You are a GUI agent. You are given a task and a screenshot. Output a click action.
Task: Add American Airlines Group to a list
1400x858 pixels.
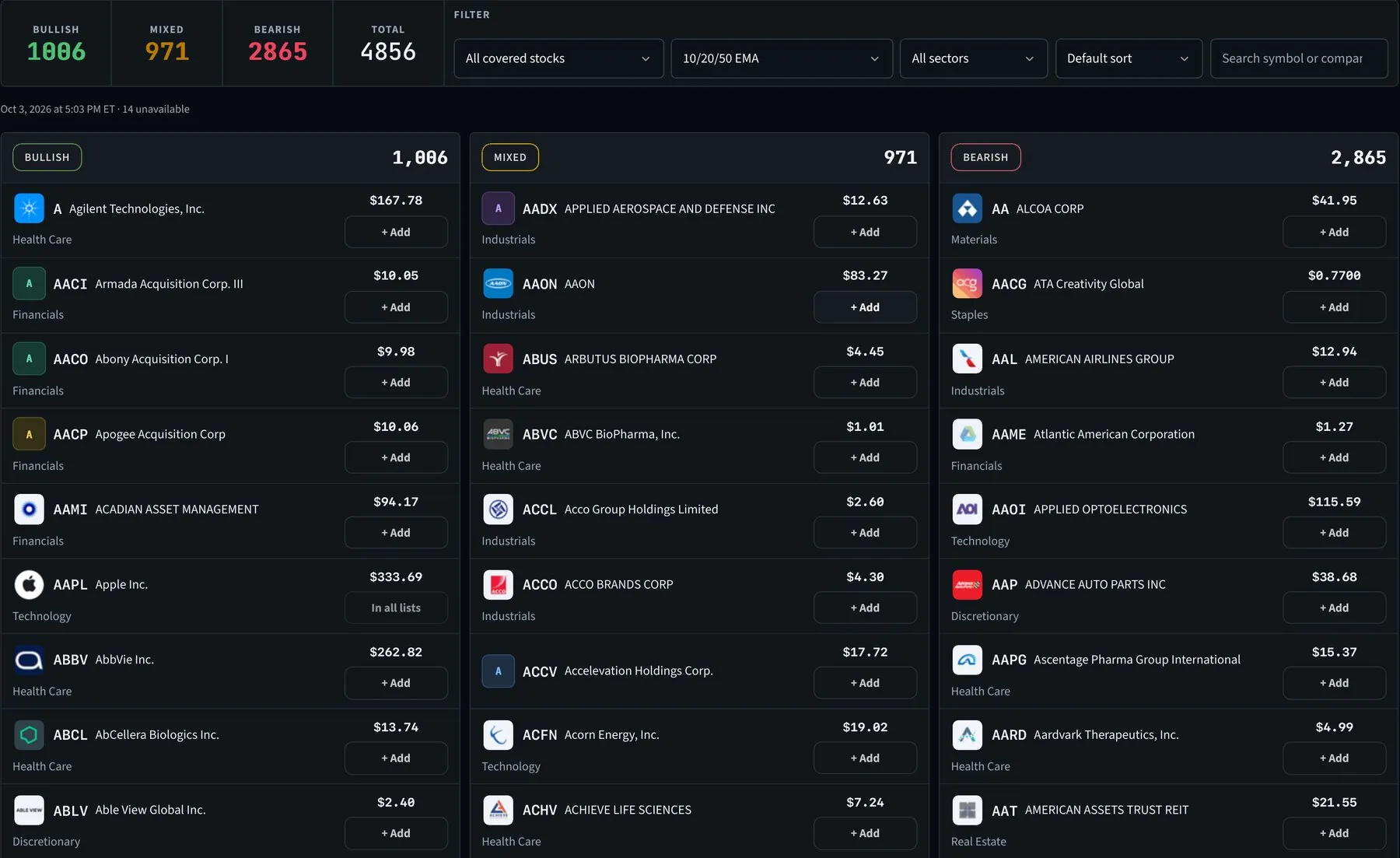coord(1334,382)
